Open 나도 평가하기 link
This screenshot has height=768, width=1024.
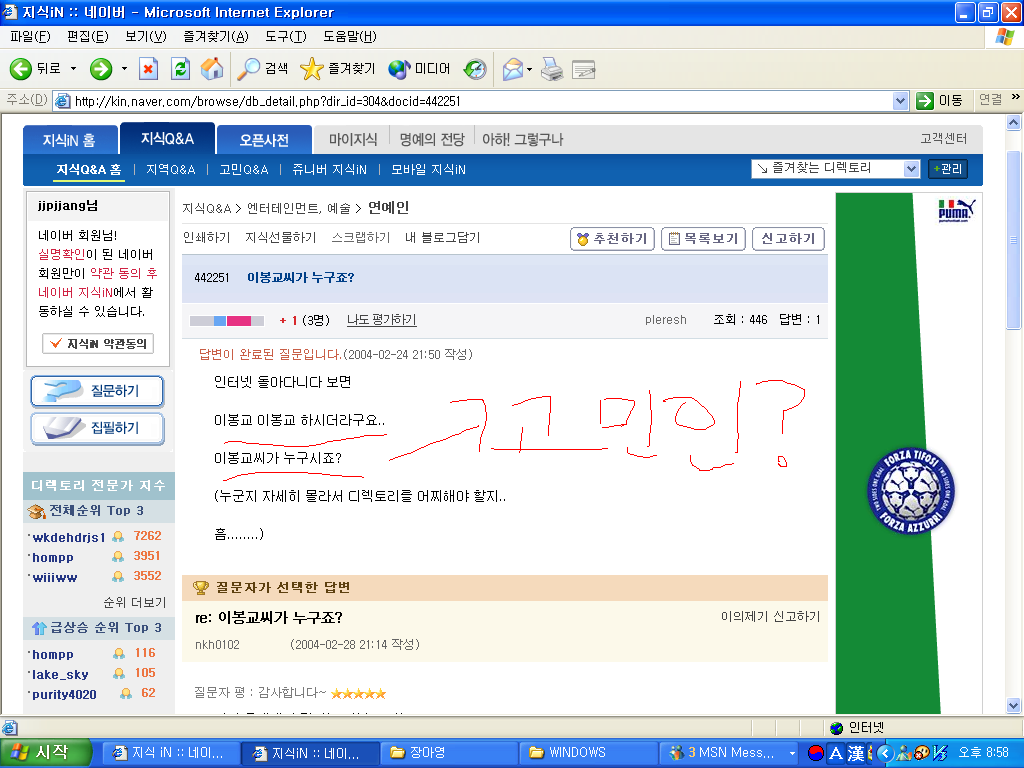(x=381, y=319)
